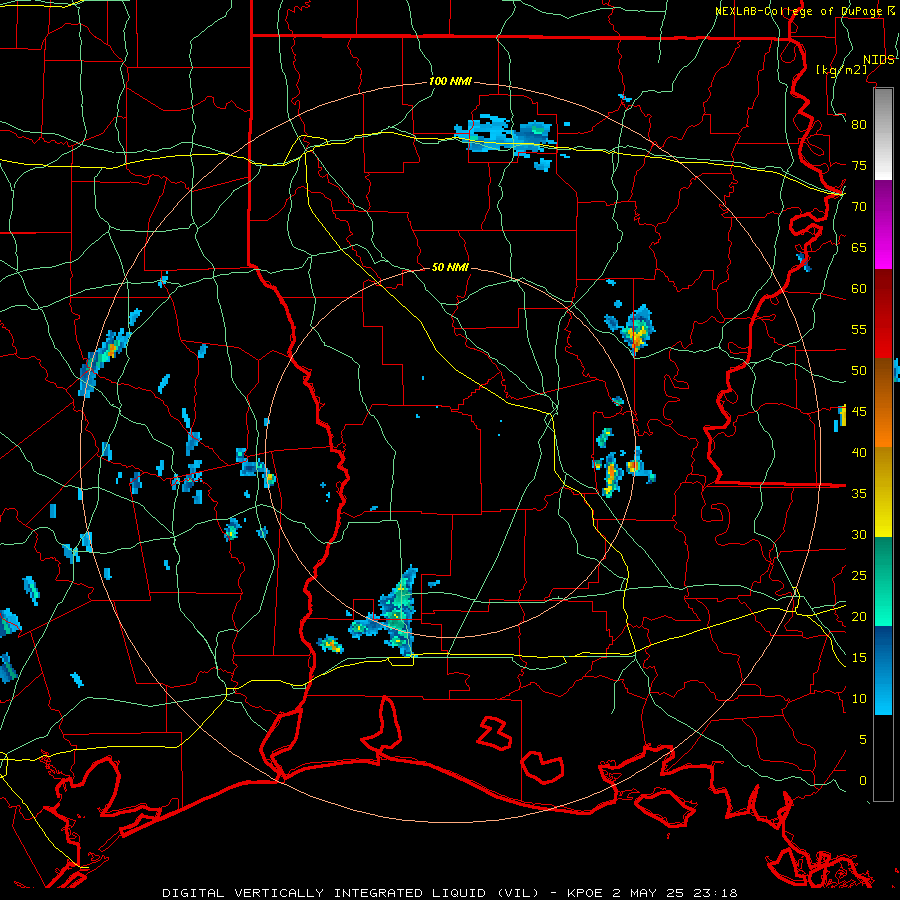Click the scale value "40"
This screenshot has height=900, width=900.
click(x=859, y=452)
